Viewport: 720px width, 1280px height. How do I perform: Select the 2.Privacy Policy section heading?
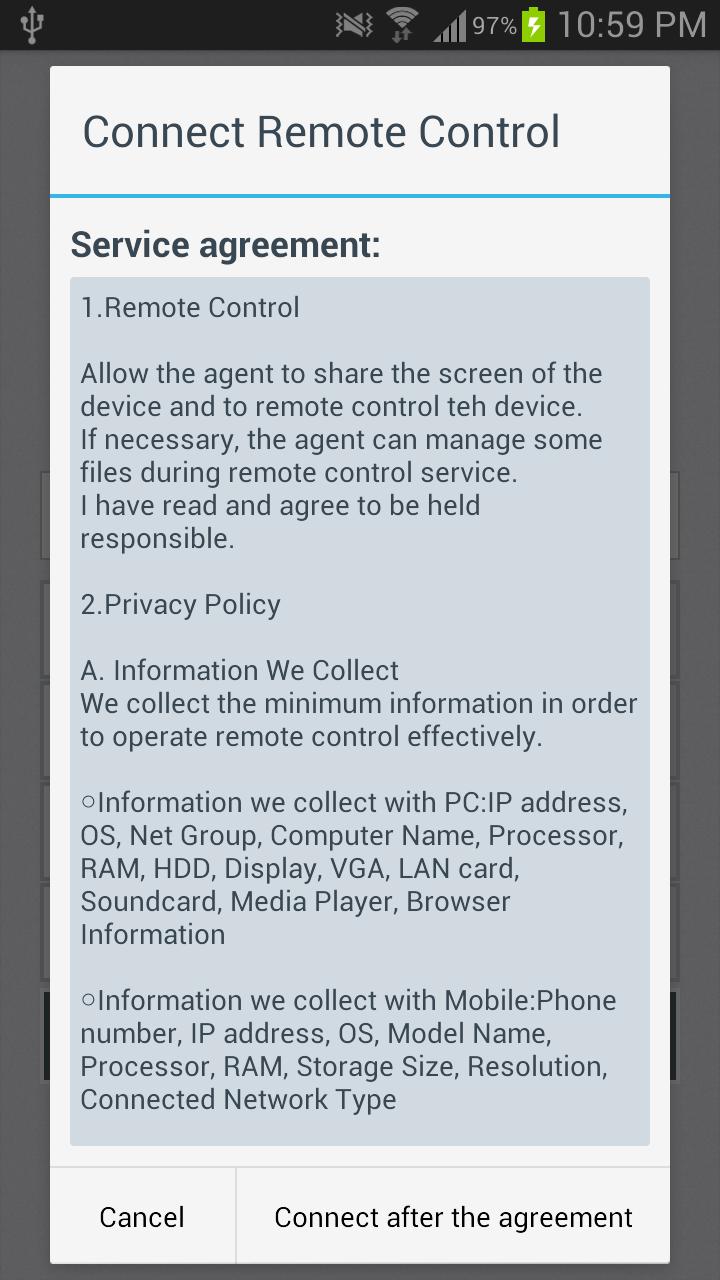[x=181, y=604]
